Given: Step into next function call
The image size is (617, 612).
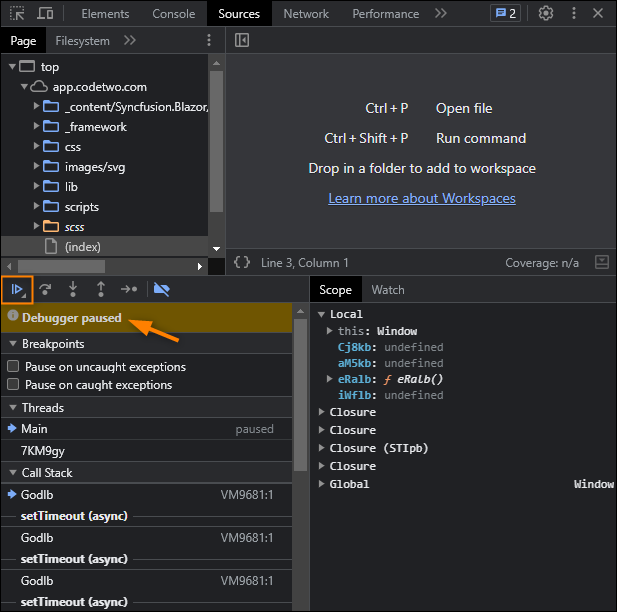Looking at the screenshot, I should 73,290.
